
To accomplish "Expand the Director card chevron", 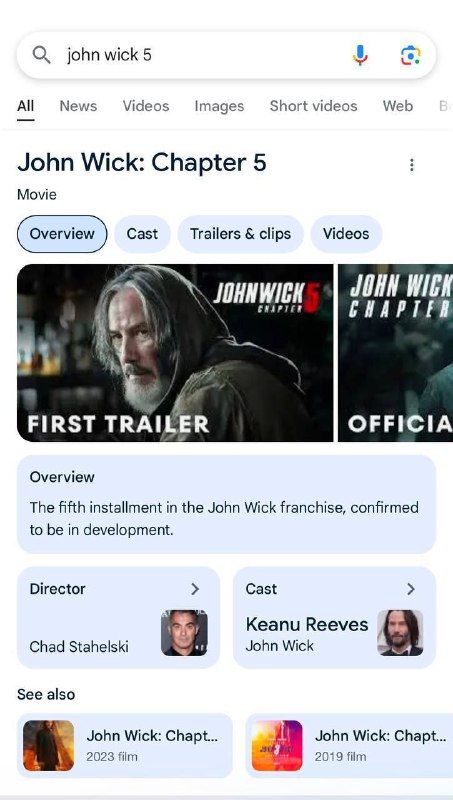I will (195, 589).
